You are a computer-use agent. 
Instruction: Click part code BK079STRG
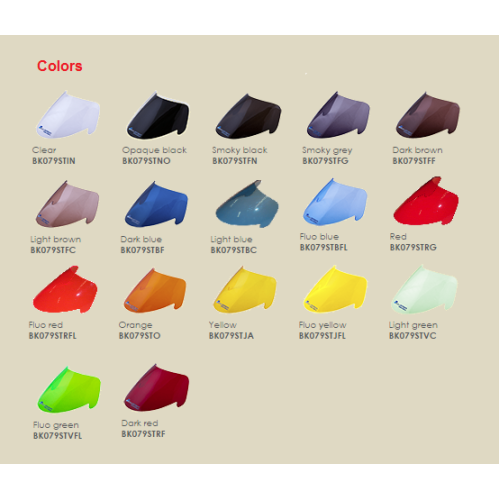[x=413, y=247]
